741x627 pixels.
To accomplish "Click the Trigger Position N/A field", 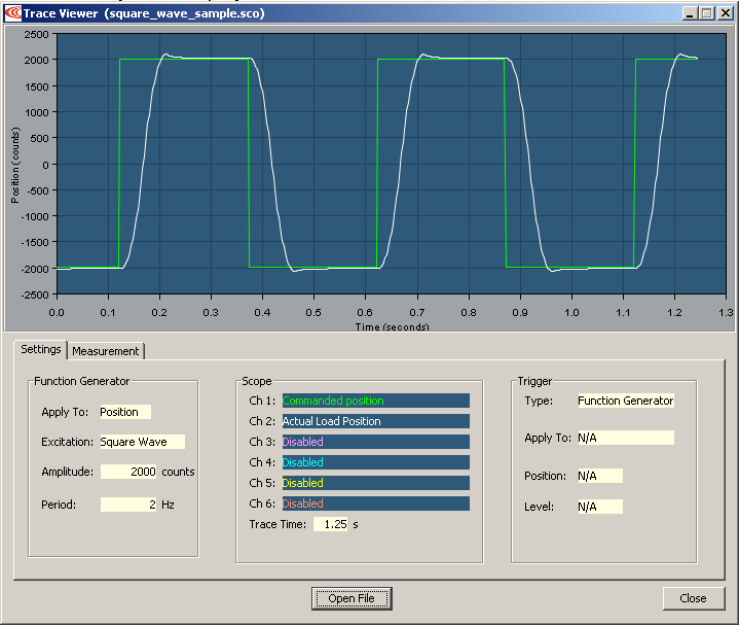I will click(x=600, y=476).
